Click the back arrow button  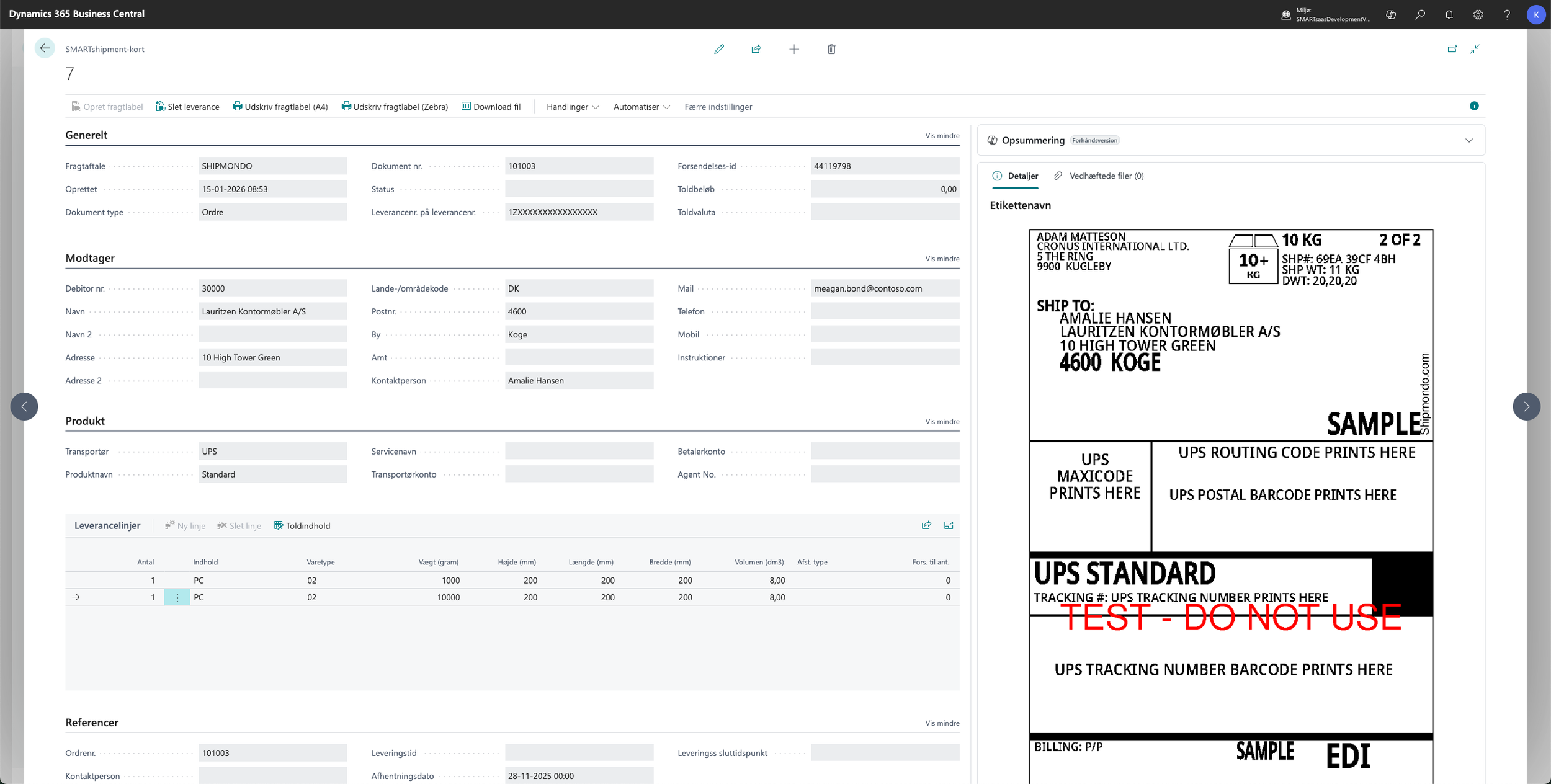coord(45,48)
